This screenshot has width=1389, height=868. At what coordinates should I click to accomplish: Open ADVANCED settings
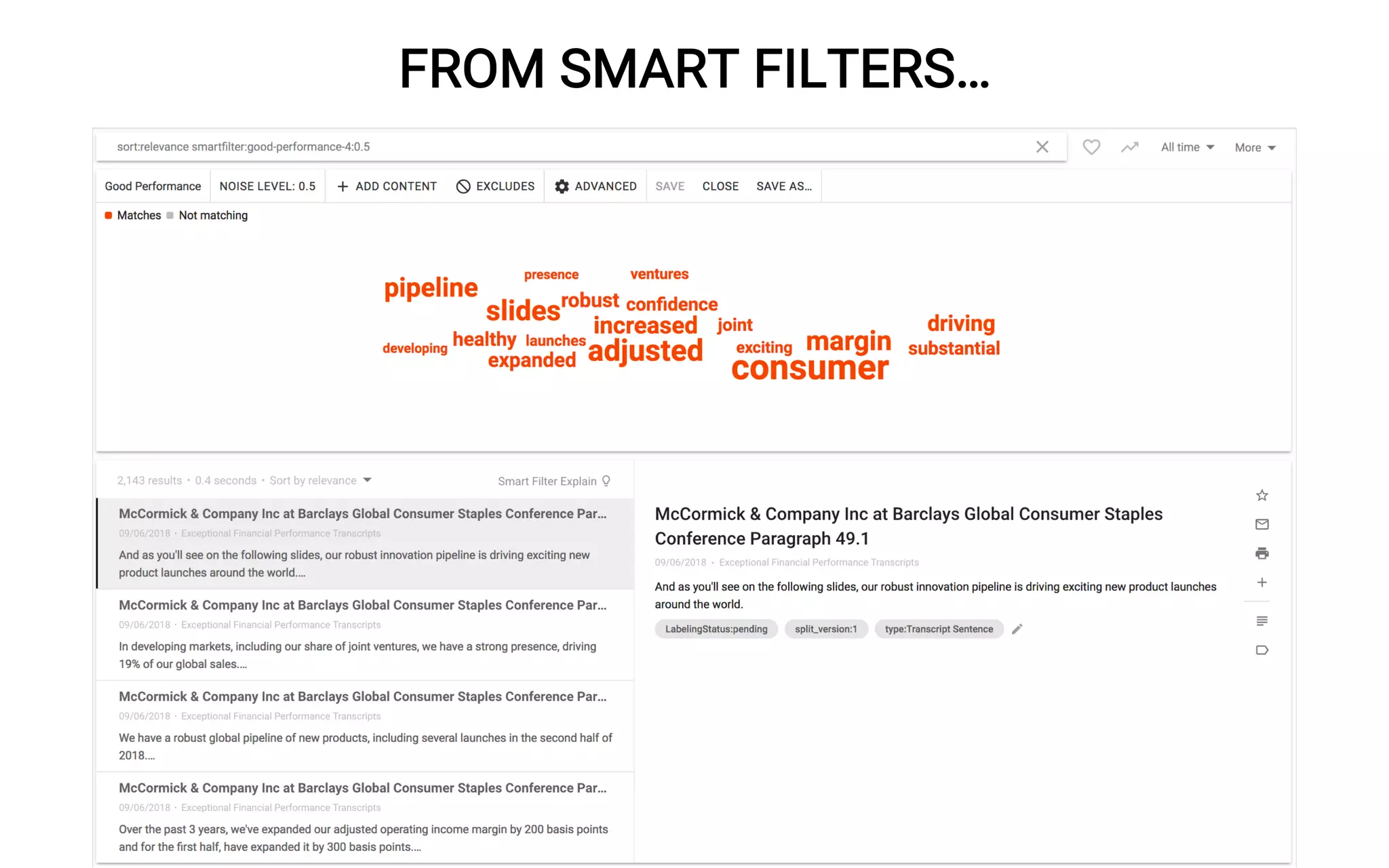coord(595,186)
